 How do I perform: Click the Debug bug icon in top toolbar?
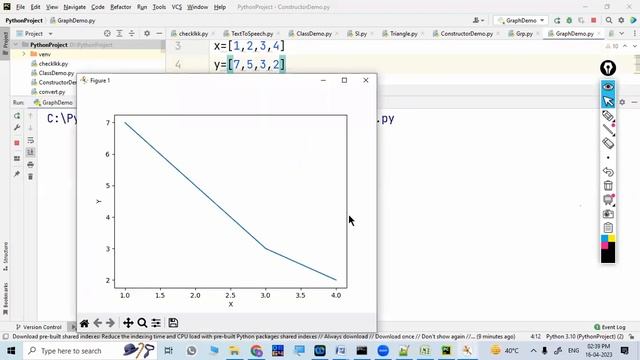coord(569,20)
